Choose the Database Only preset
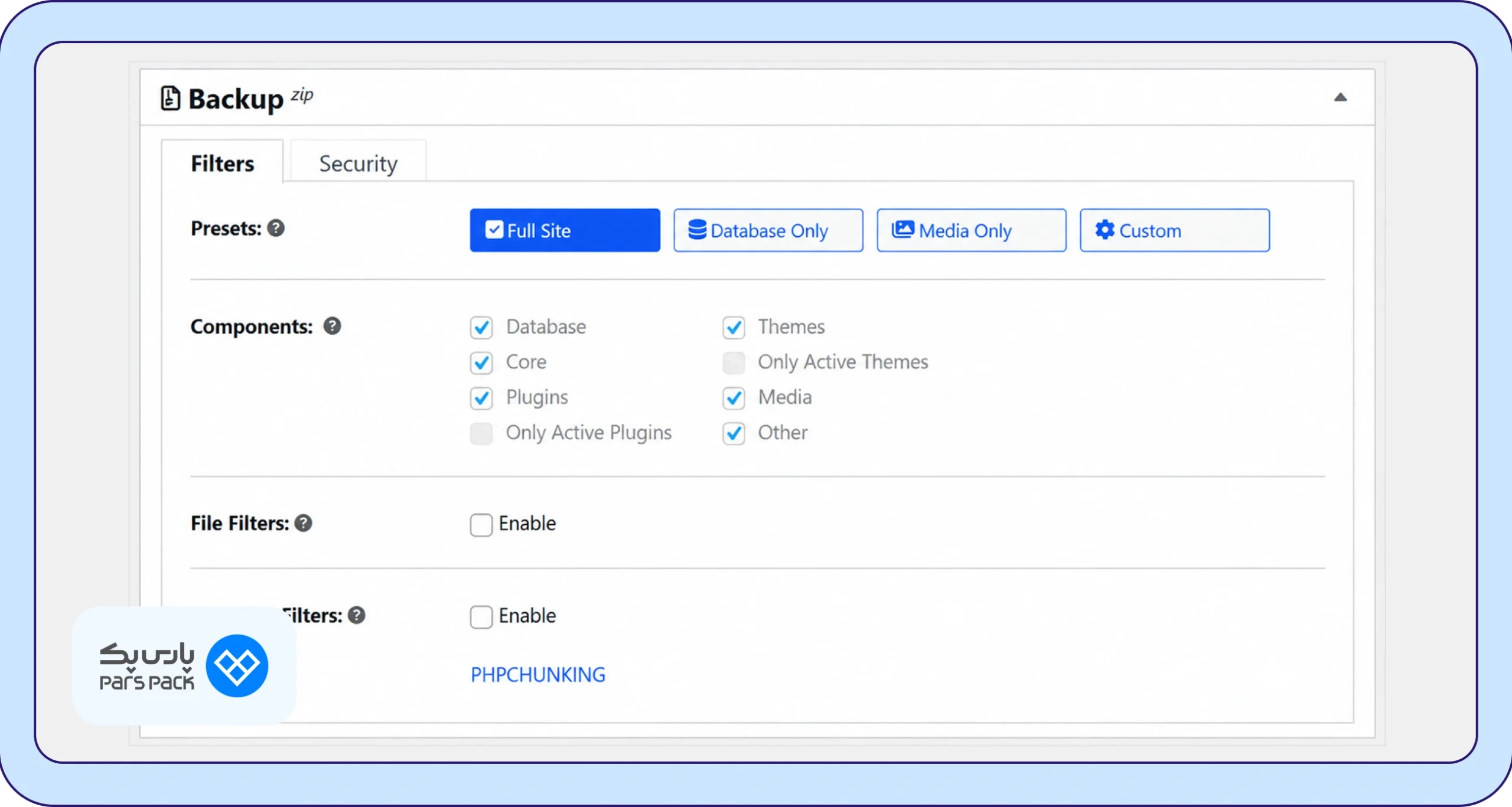The width and height of the screenshot is (1512, 807). pyautogui.click(x=768, y=230)
